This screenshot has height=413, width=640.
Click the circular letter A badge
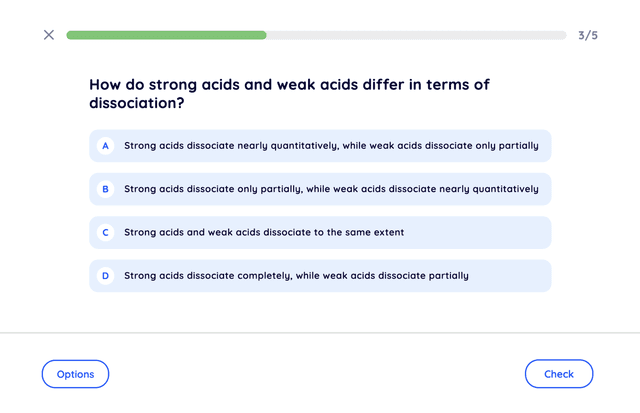105,146
